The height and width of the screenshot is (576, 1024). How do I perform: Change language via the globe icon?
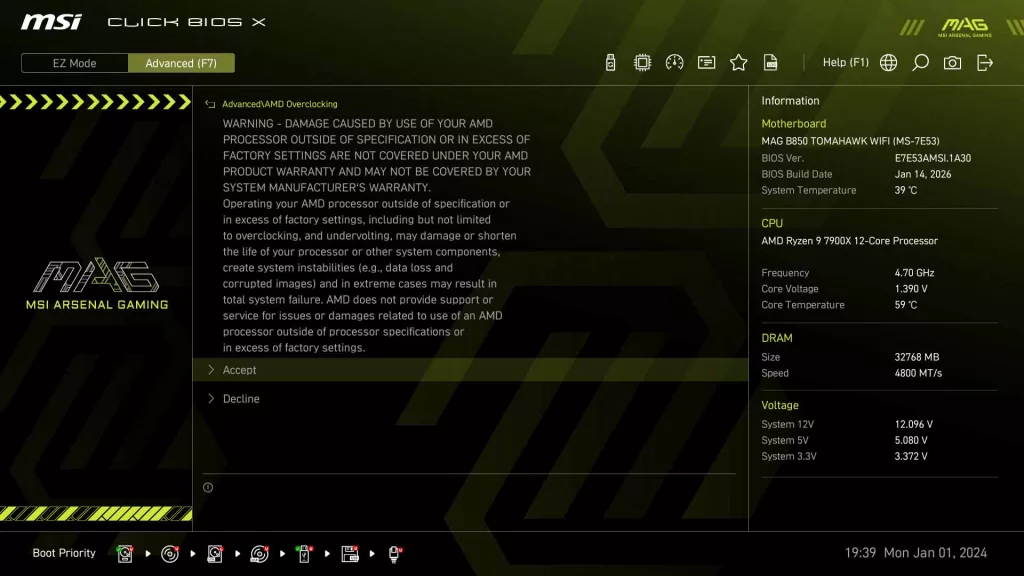click(x=888, y=62)
